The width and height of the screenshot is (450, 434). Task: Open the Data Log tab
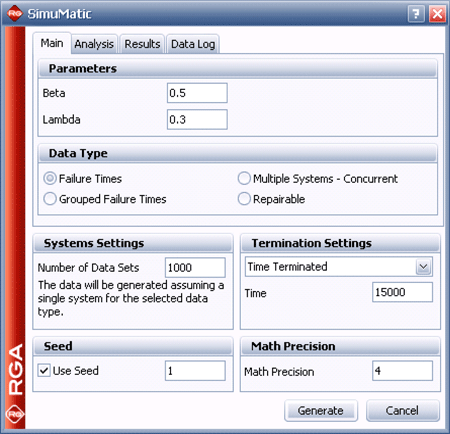[193, 44]
